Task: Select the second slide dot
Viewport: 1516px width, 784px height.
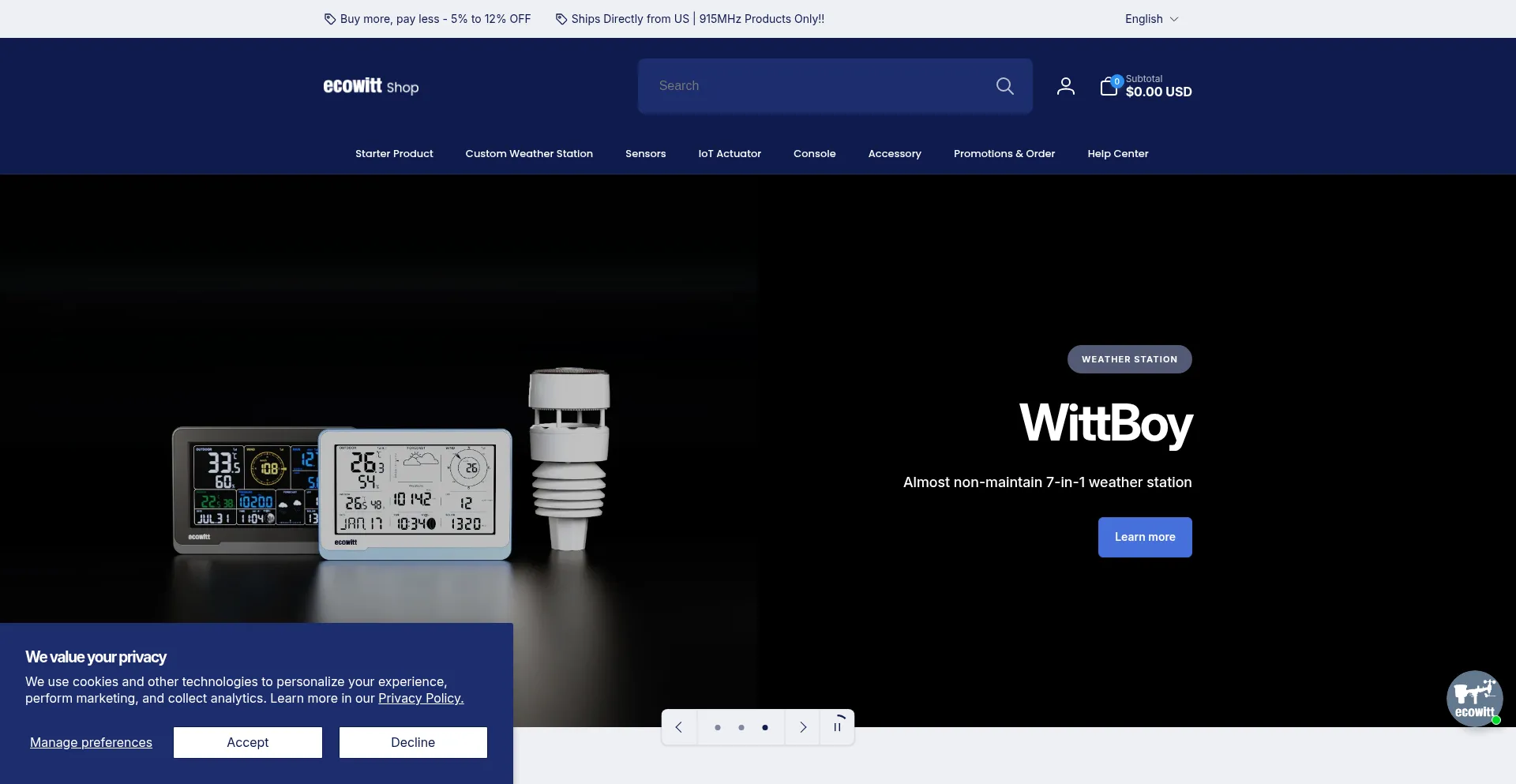Action: (x=741, y=728)
